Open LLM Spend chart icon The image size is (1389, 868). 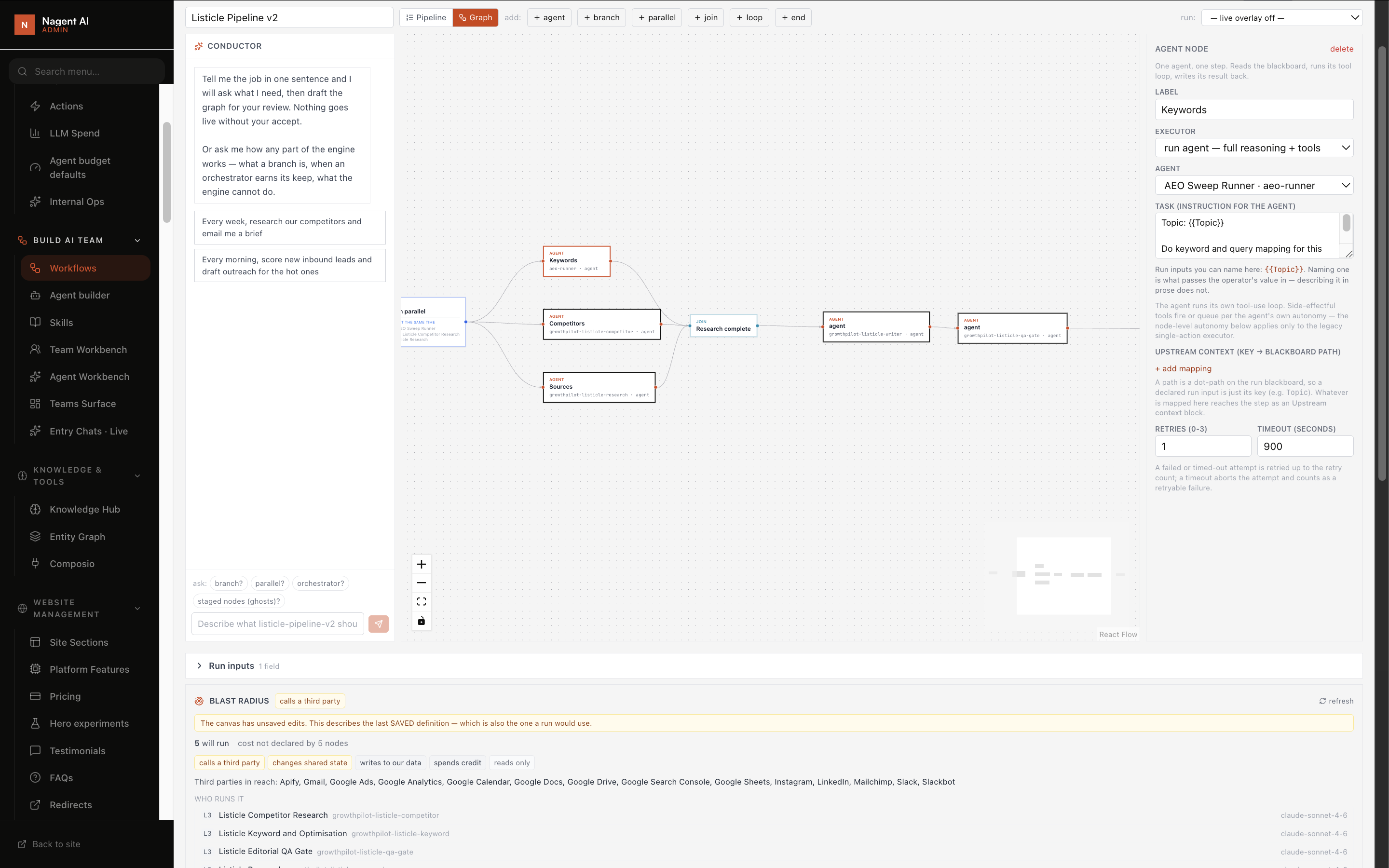pyautogui.click(x=35, y=133)
